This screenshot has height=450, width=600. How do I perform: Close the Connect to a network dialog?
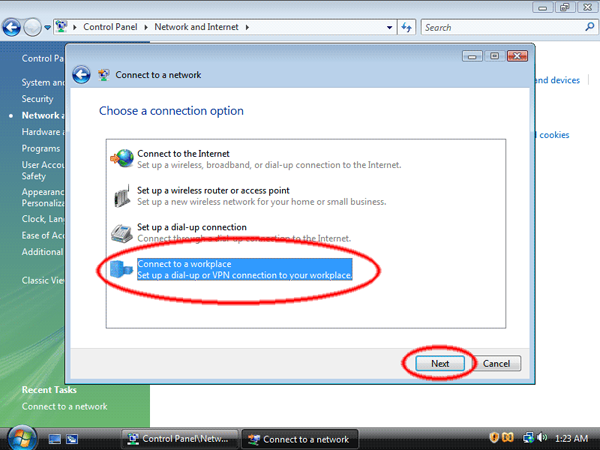[517, 56]
